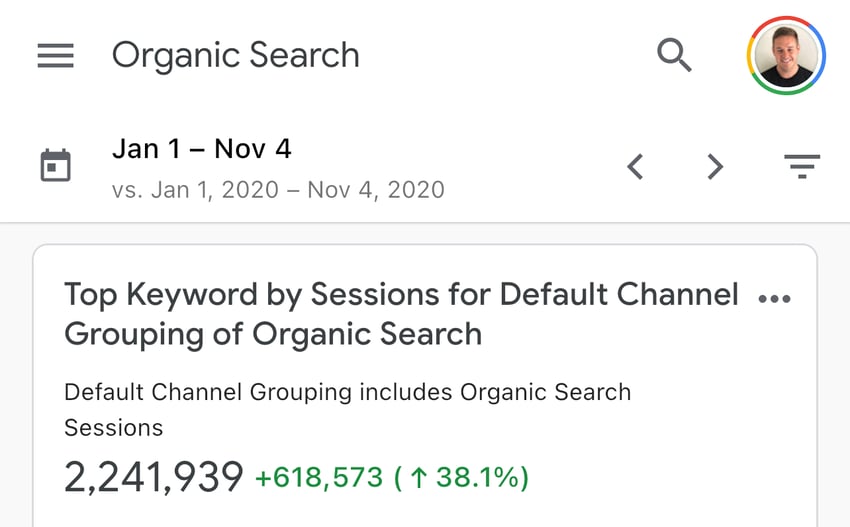The image size is (850, 527).
Task: Select the Sessions metric label
Action: tap(113, 428)
